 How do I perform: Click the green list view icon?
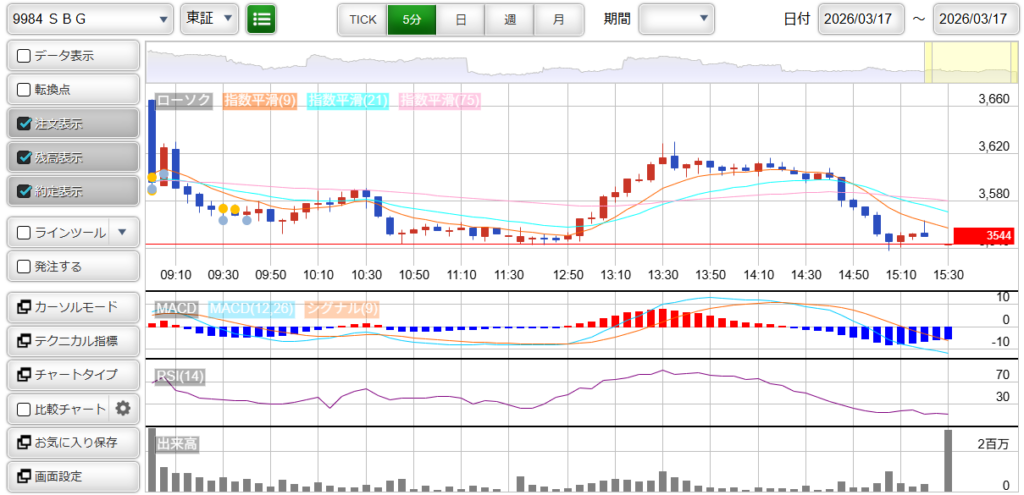pos(261,19)
